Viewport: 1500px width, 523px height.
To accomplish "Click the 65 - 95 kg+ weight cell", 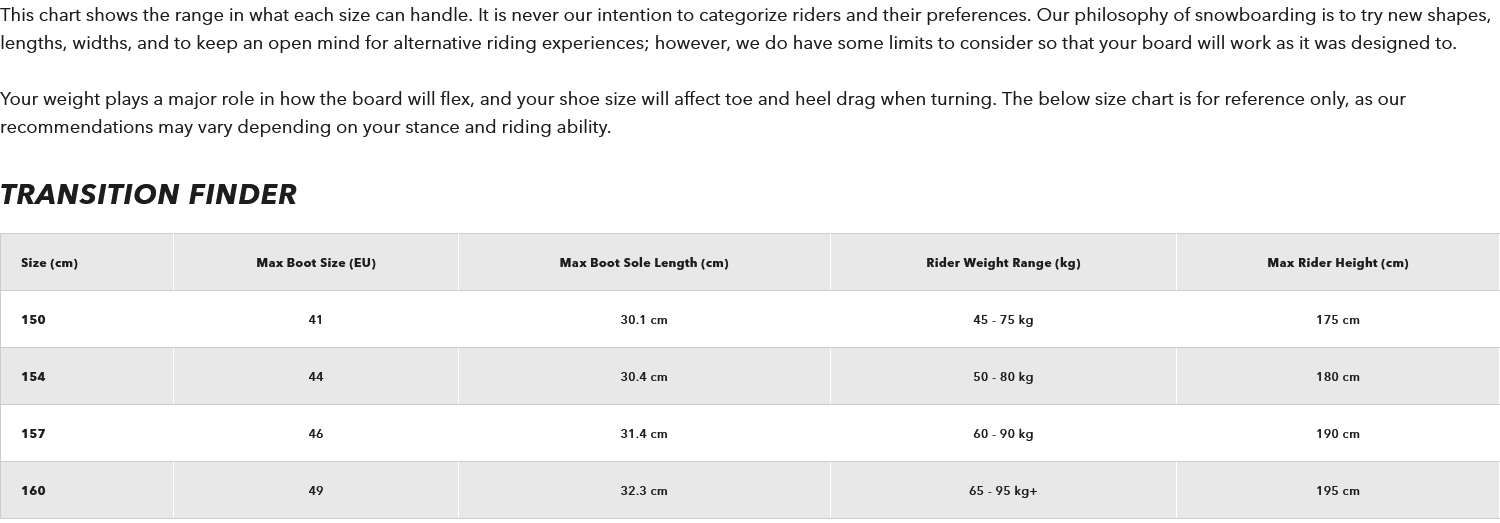I will tap(1003, 491).
